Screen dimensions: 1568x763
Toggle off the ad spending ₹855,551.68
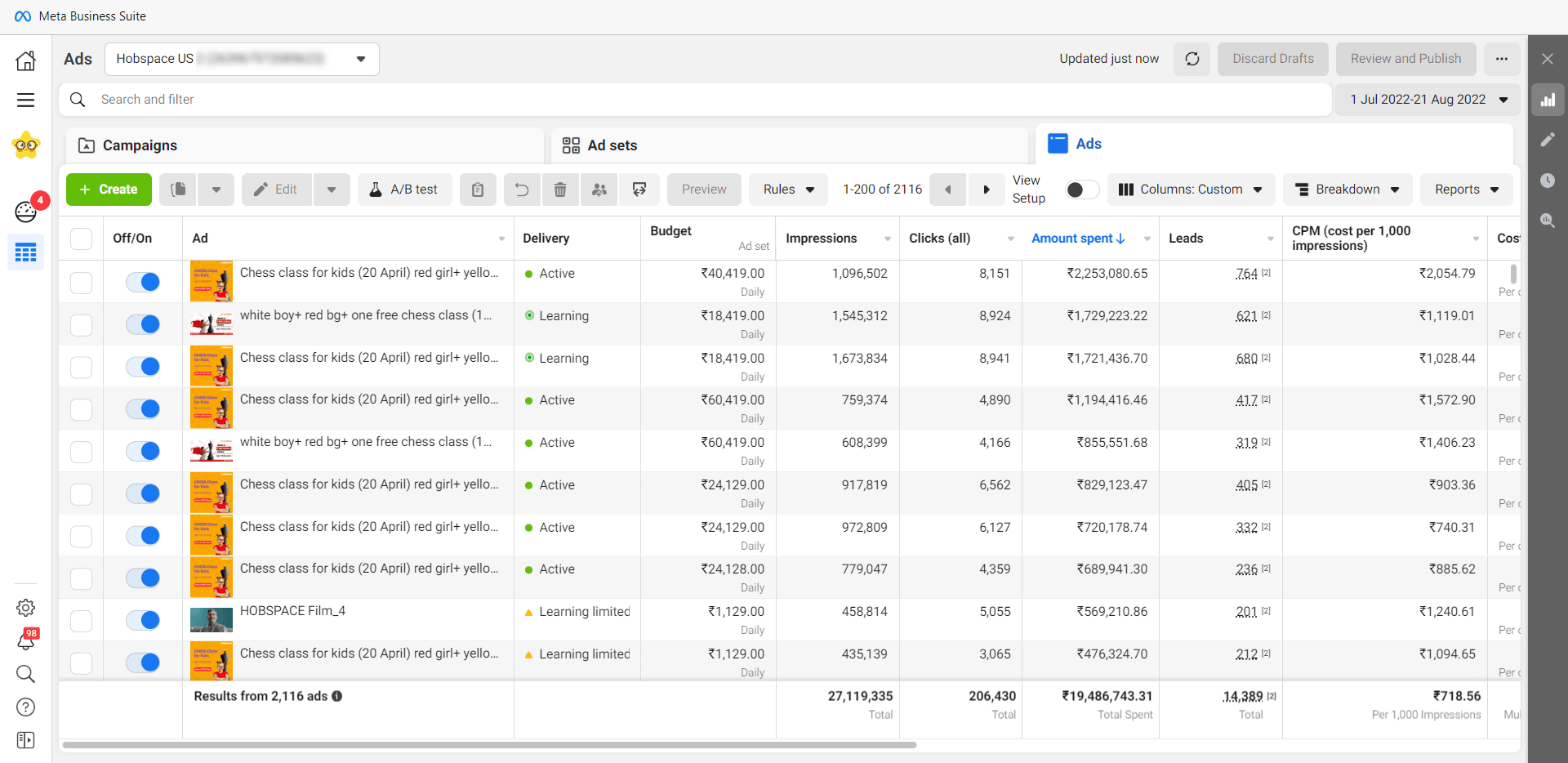pyautogui.click(x=143, y=451)
